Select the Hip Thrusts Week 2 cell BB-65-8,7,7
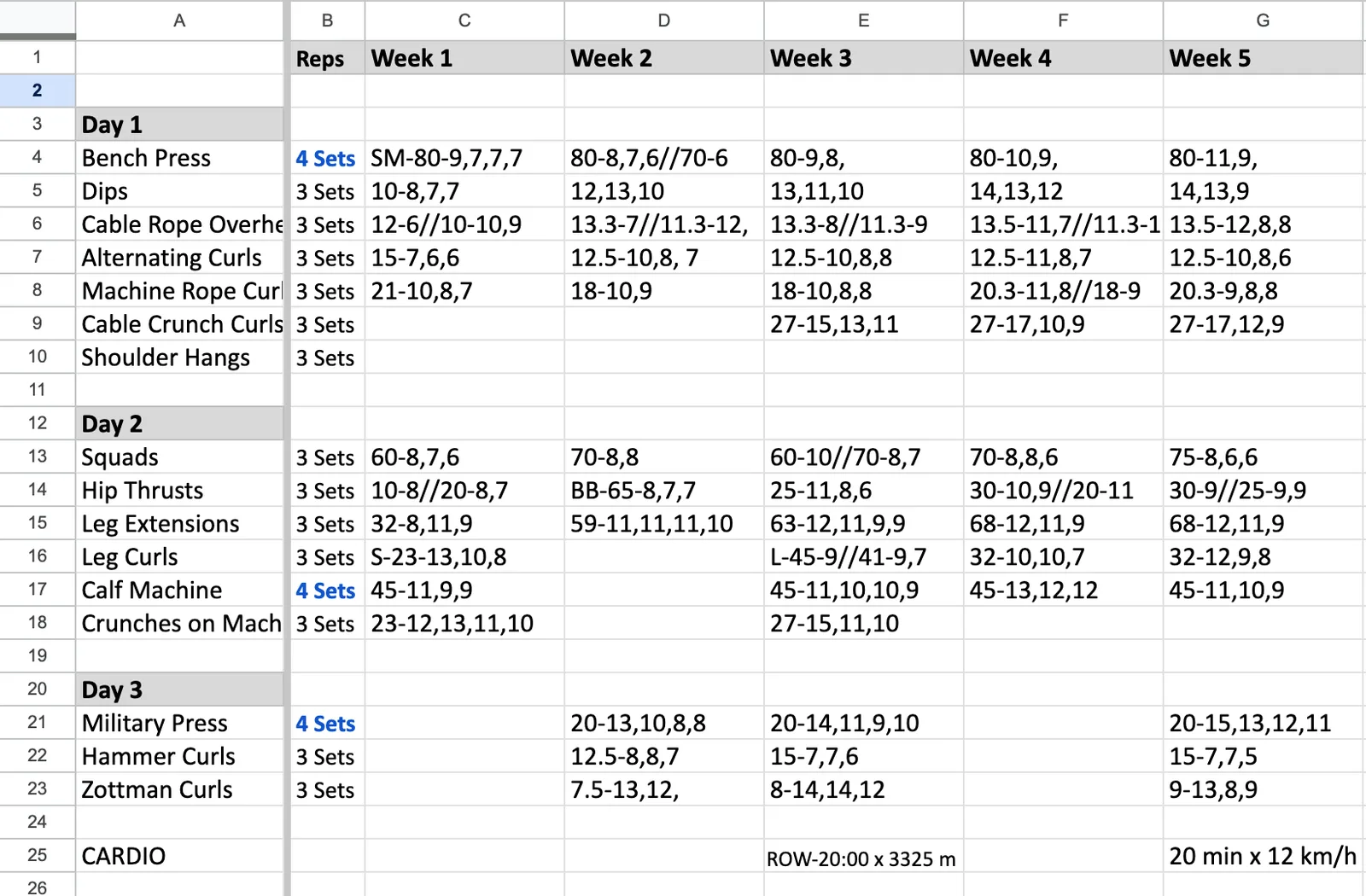This screenshot has height=896, width=1366. pos(664,491)
